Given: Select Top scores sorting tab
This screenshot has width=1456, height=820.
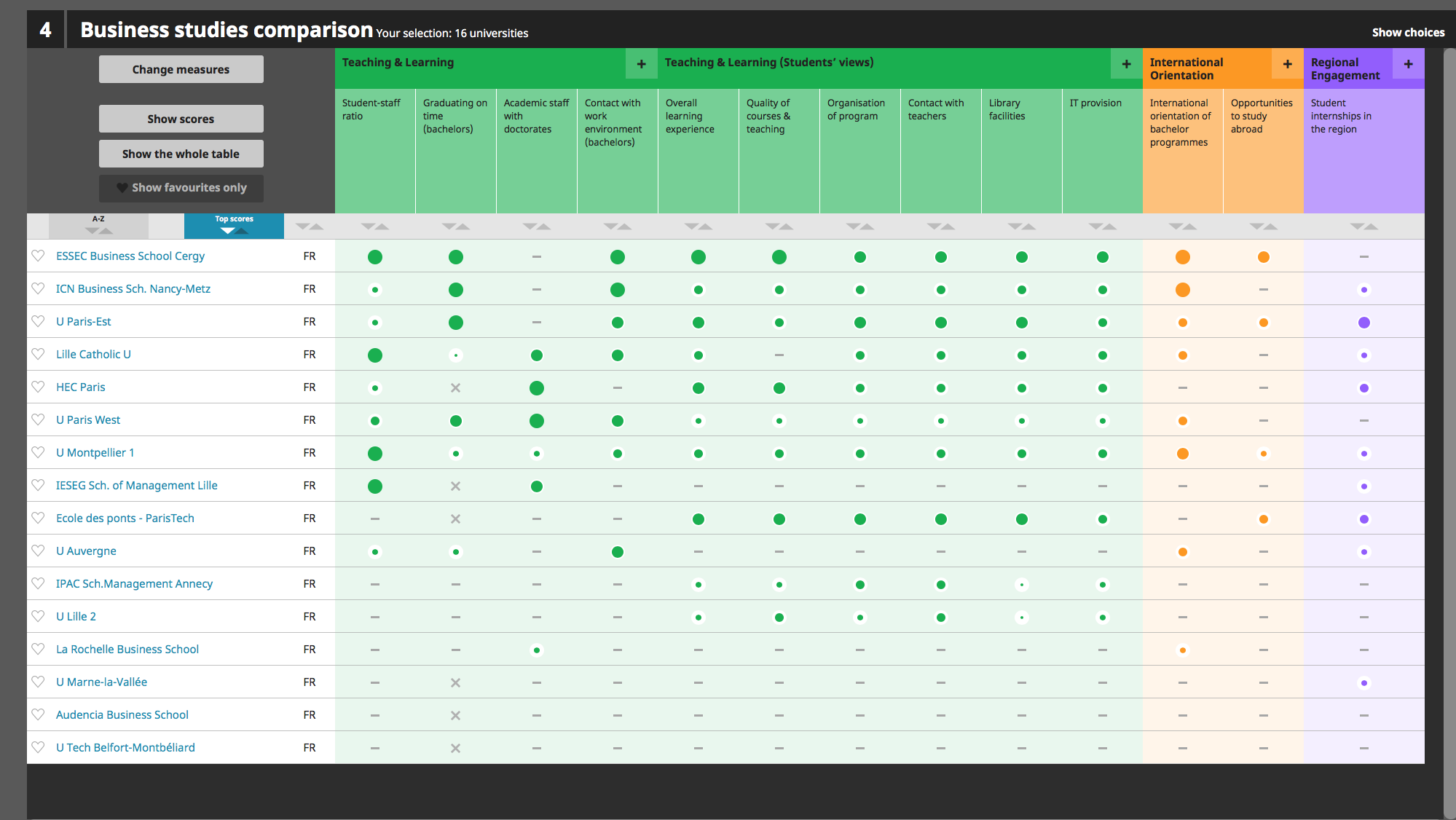Looking at the screenshot, I should coord(234,225).
